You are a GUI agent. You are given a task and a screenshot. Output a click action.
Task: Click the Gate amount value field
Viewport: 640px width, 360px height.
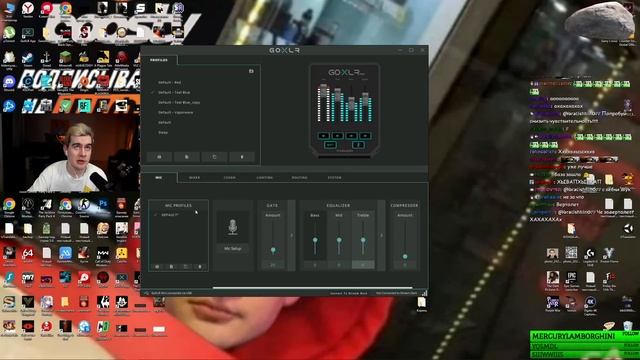click(273, 265)
